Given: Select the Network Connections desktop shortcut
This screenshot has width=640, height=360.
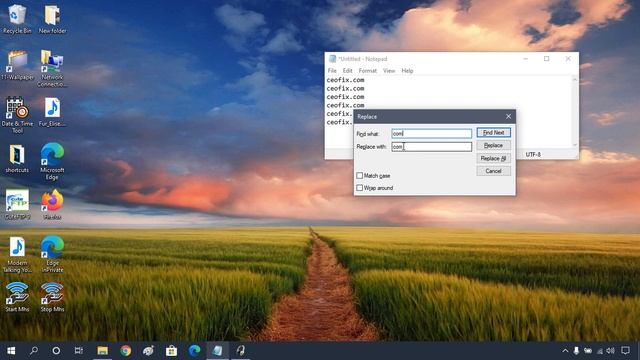Looking at the screenshot, I should [x=52, y=69].
